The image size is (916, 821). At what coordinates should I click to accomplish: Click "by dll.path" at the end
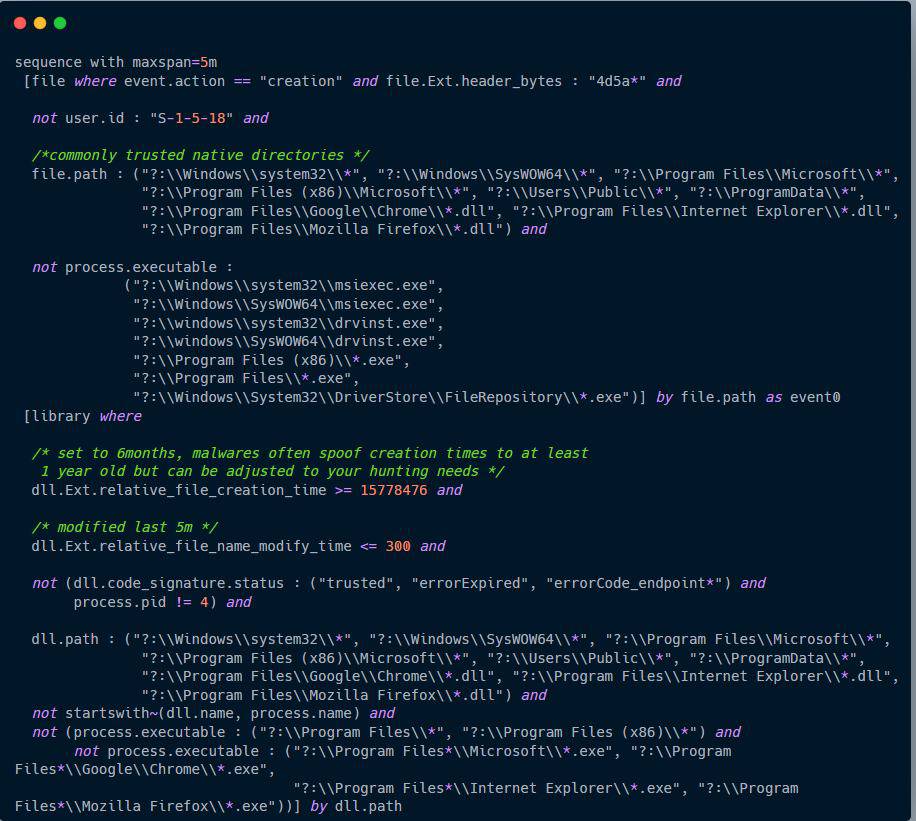click(x=356, y=806)
